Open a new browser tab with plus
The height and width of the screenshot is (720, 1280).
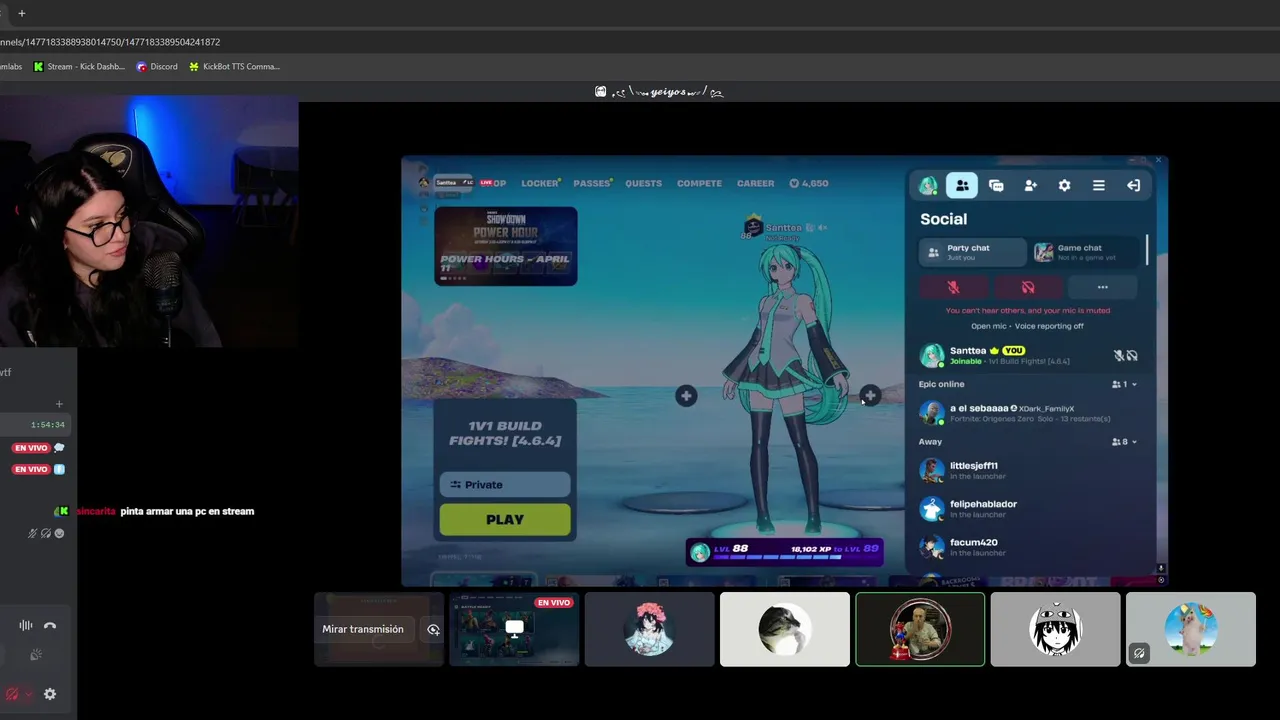[22, 13]
